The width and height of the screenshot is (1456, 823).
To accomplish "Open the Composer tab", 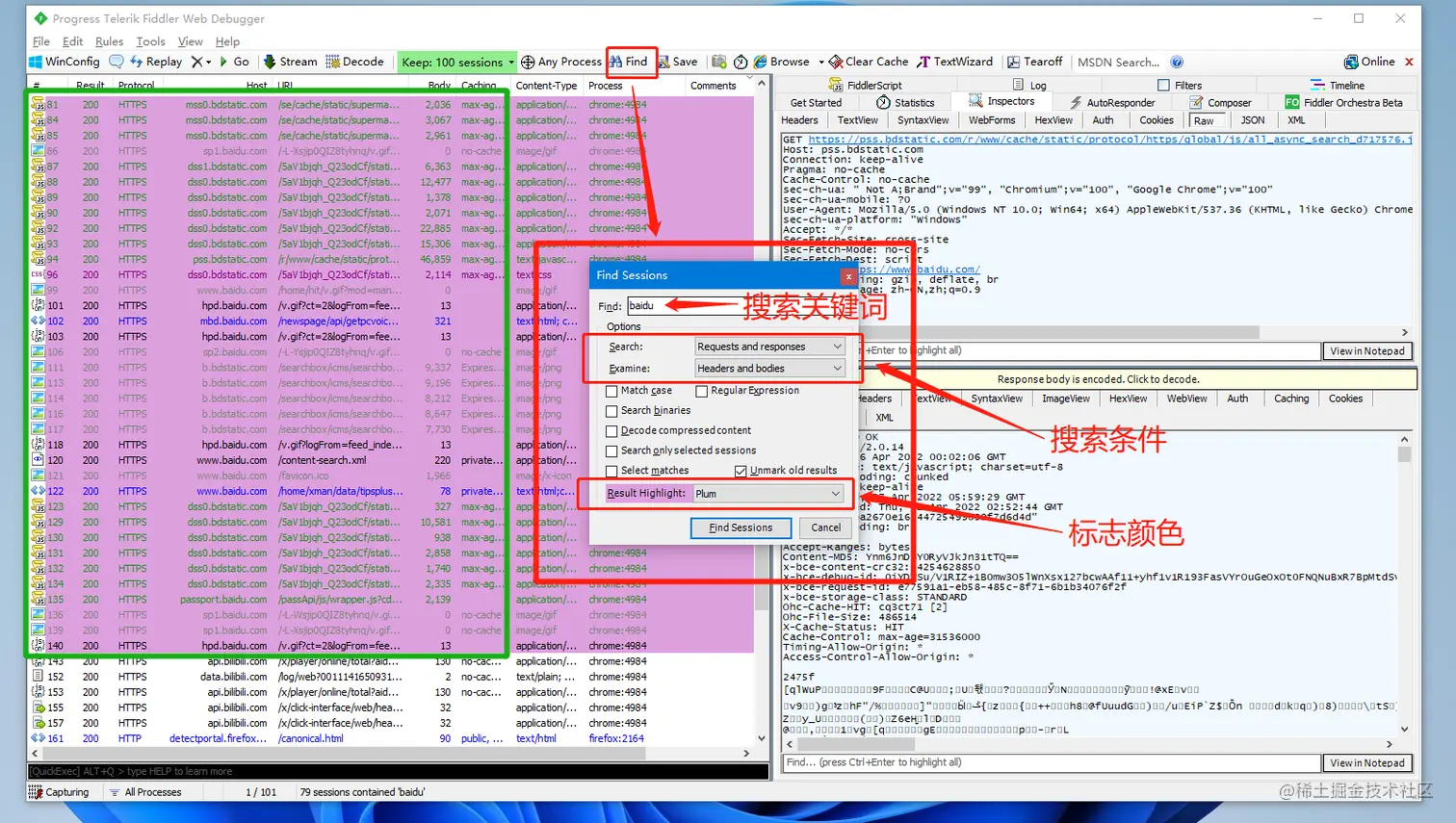I will 1220,102.
